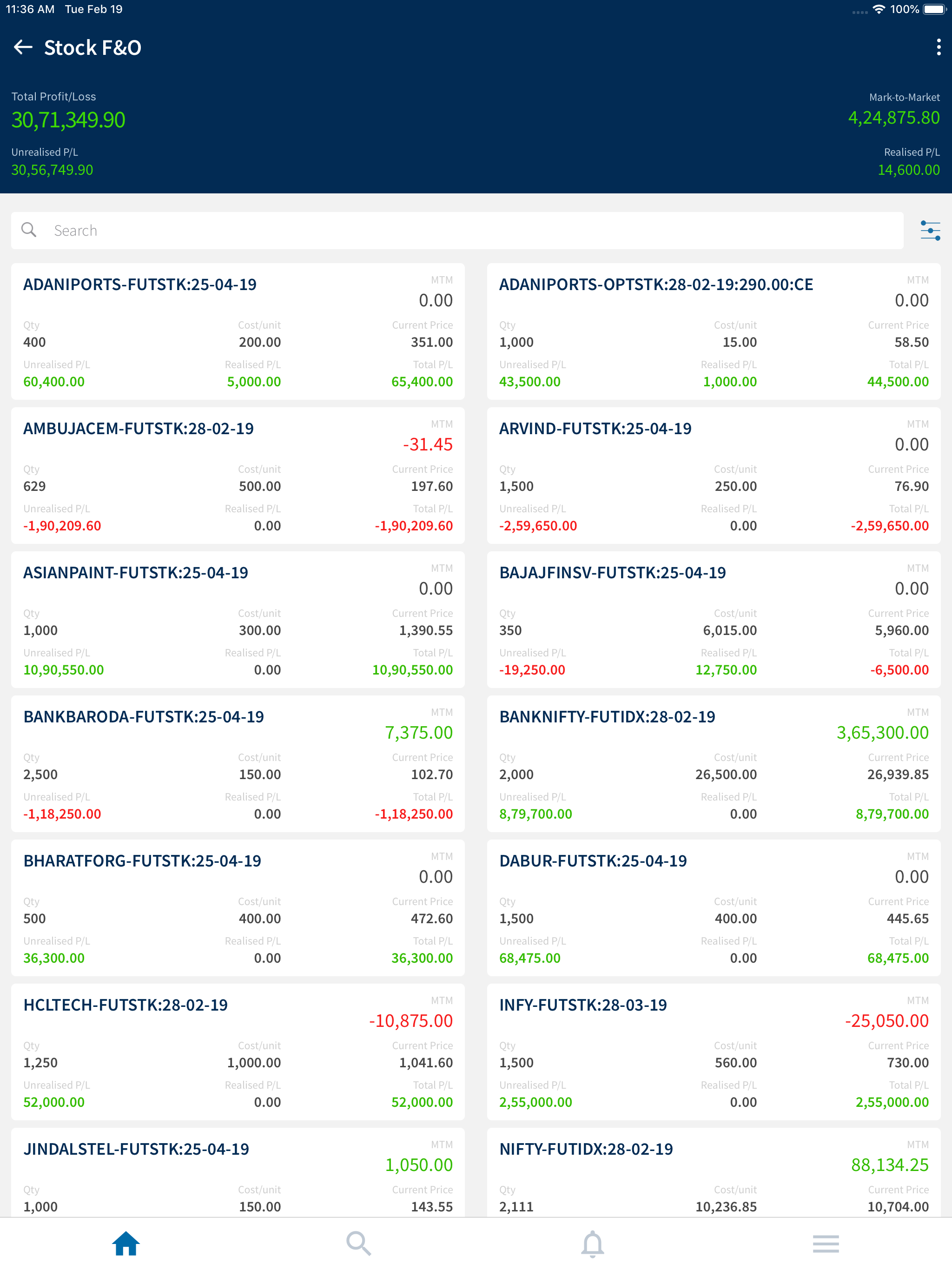
Task: Open ASIANPAINT-FUTSTK:25-04-19 position
Action: [238, 620]
